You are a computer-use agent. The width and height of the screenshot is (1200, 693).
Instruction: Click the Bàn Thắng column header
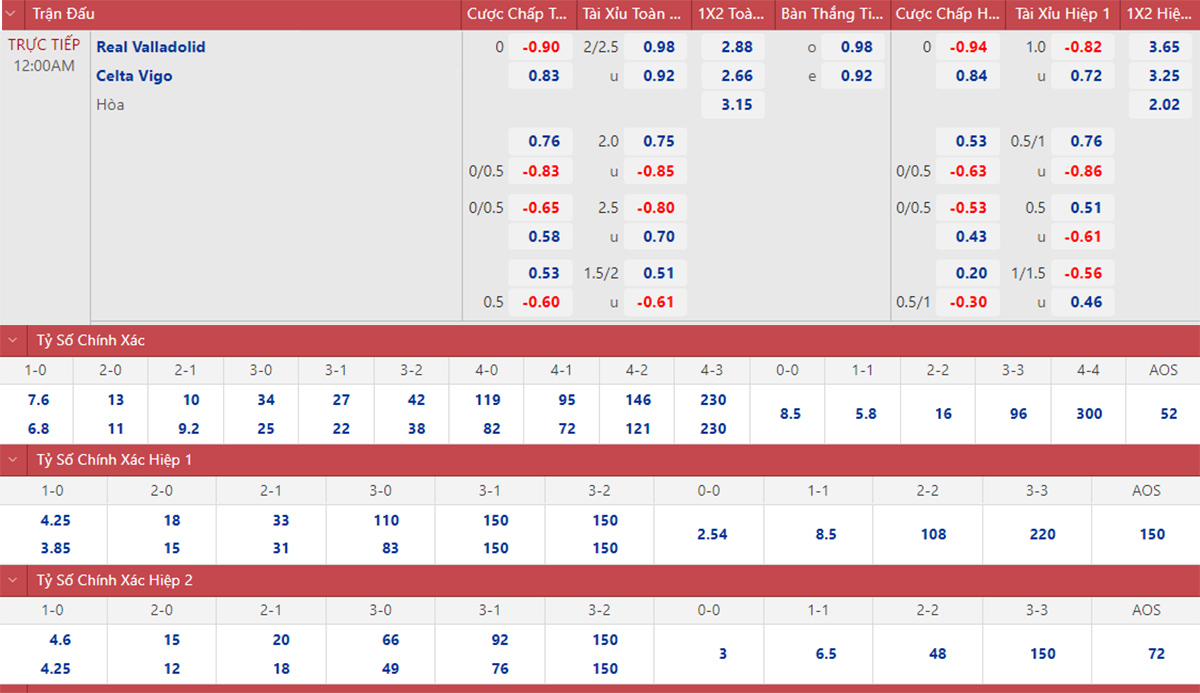click(x=831, y=14)
